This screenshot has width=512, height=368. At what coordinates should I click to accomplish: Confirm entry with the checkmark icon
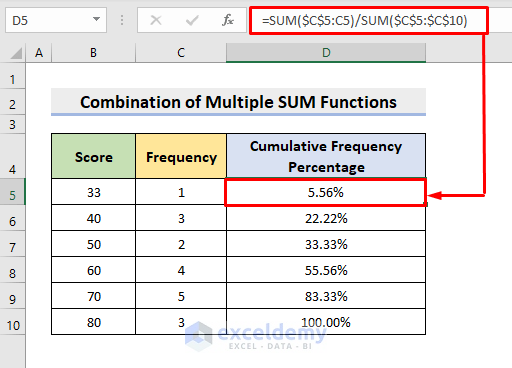(x=192, y=20)
